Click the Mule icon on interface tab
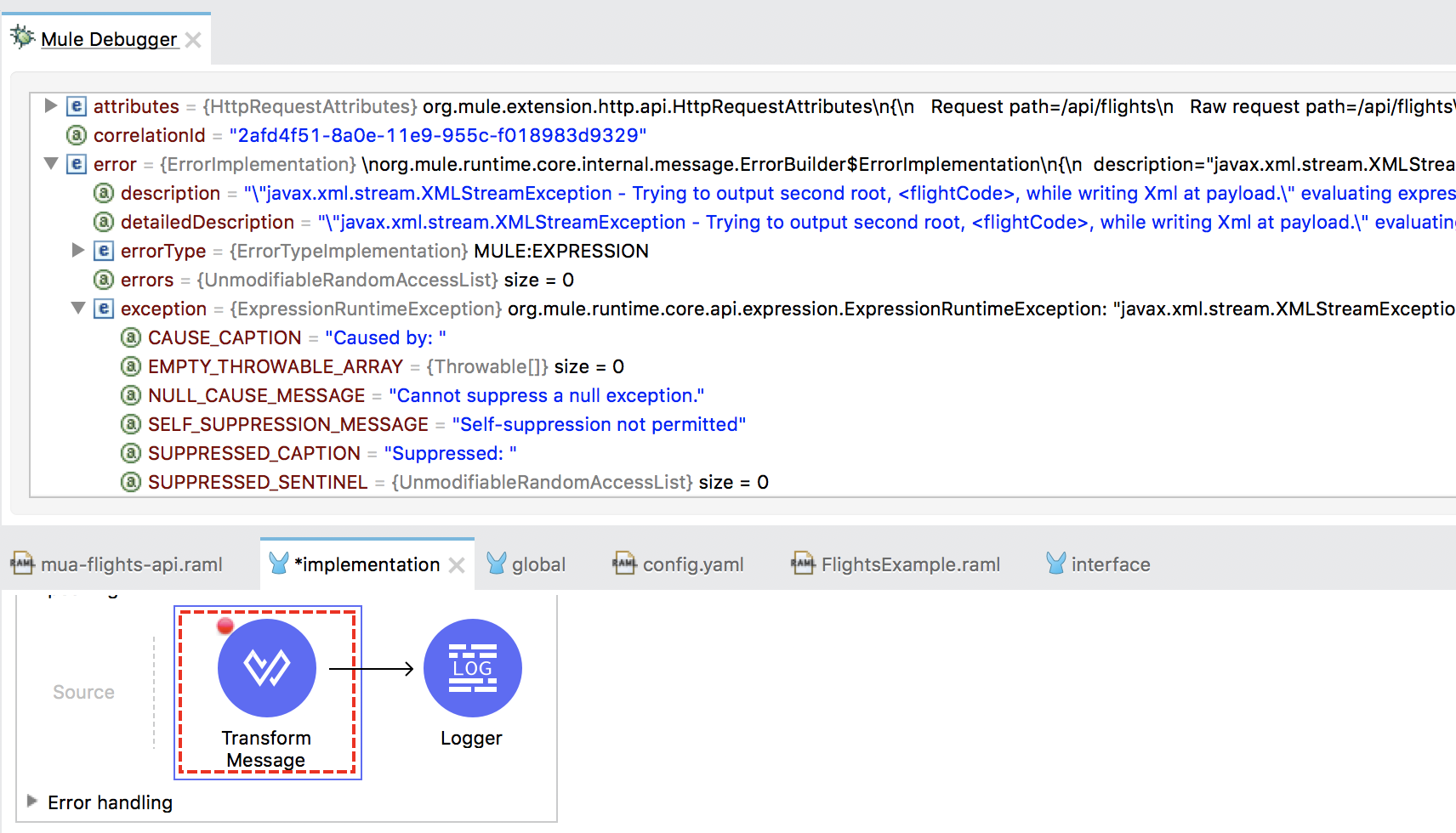Image resolution: width=1456 pixels, height=833 pixels. 1055,563
